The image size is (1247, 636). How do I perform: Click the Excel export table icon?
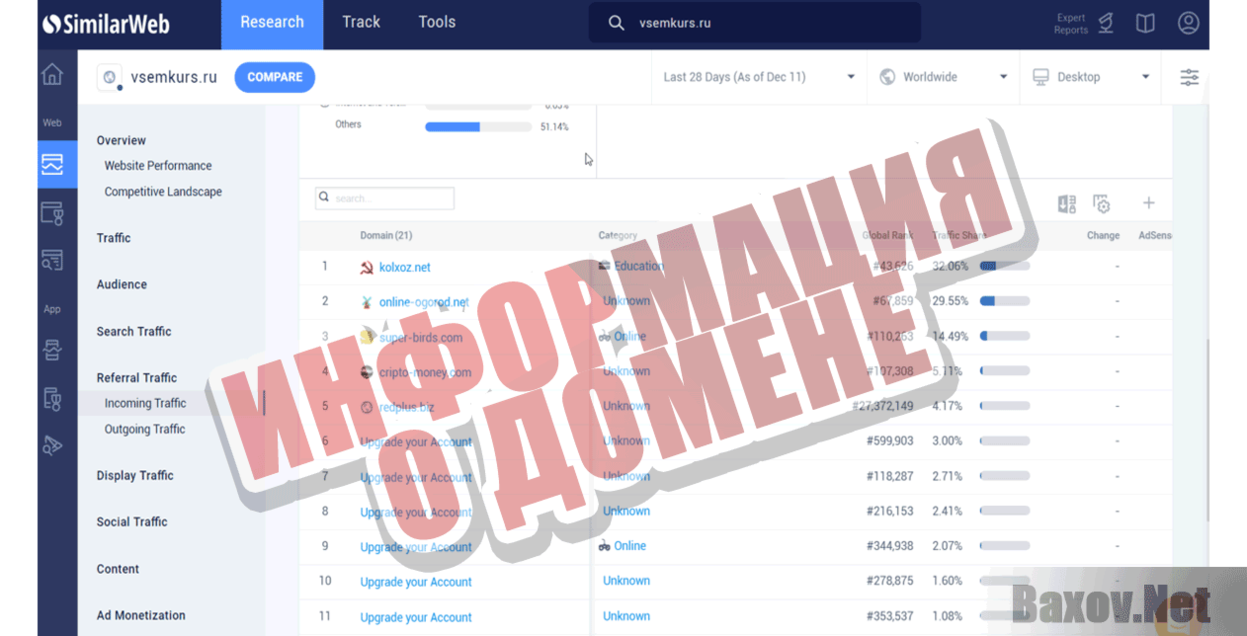click(x=1067, y=203)
